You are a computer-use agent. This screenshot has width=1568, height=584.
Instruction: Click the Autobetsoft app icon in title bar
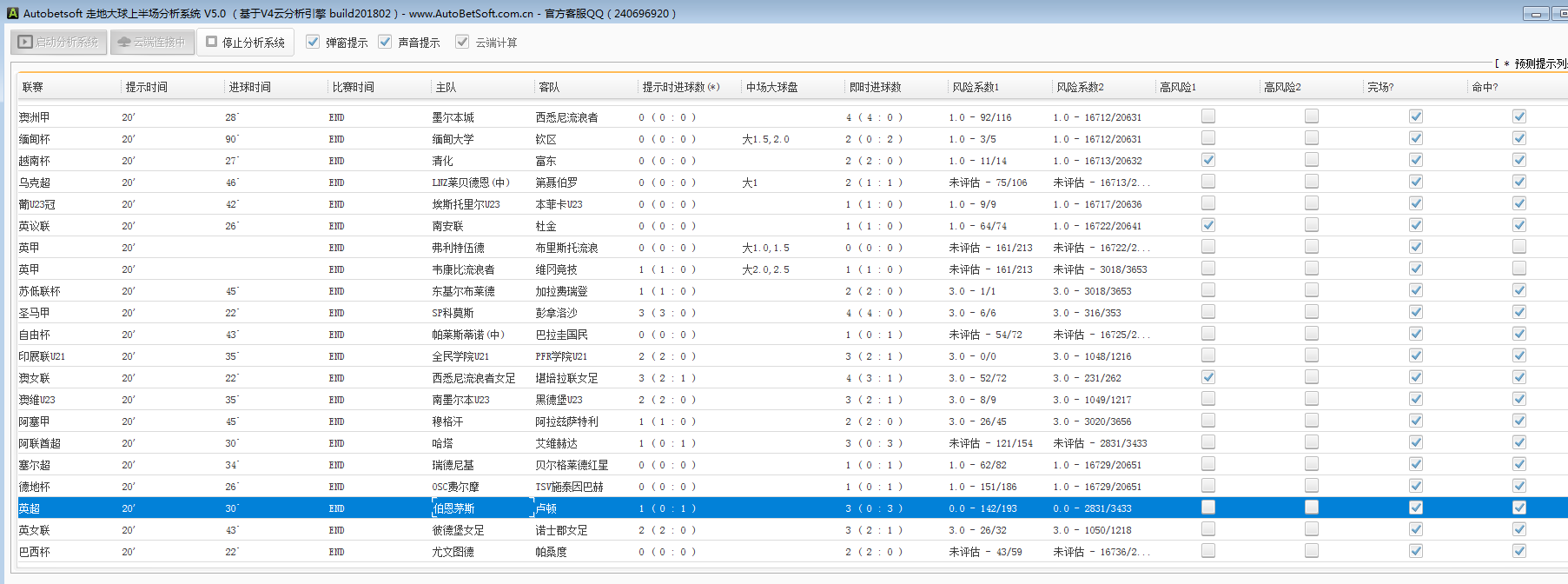tap(12, 13)
